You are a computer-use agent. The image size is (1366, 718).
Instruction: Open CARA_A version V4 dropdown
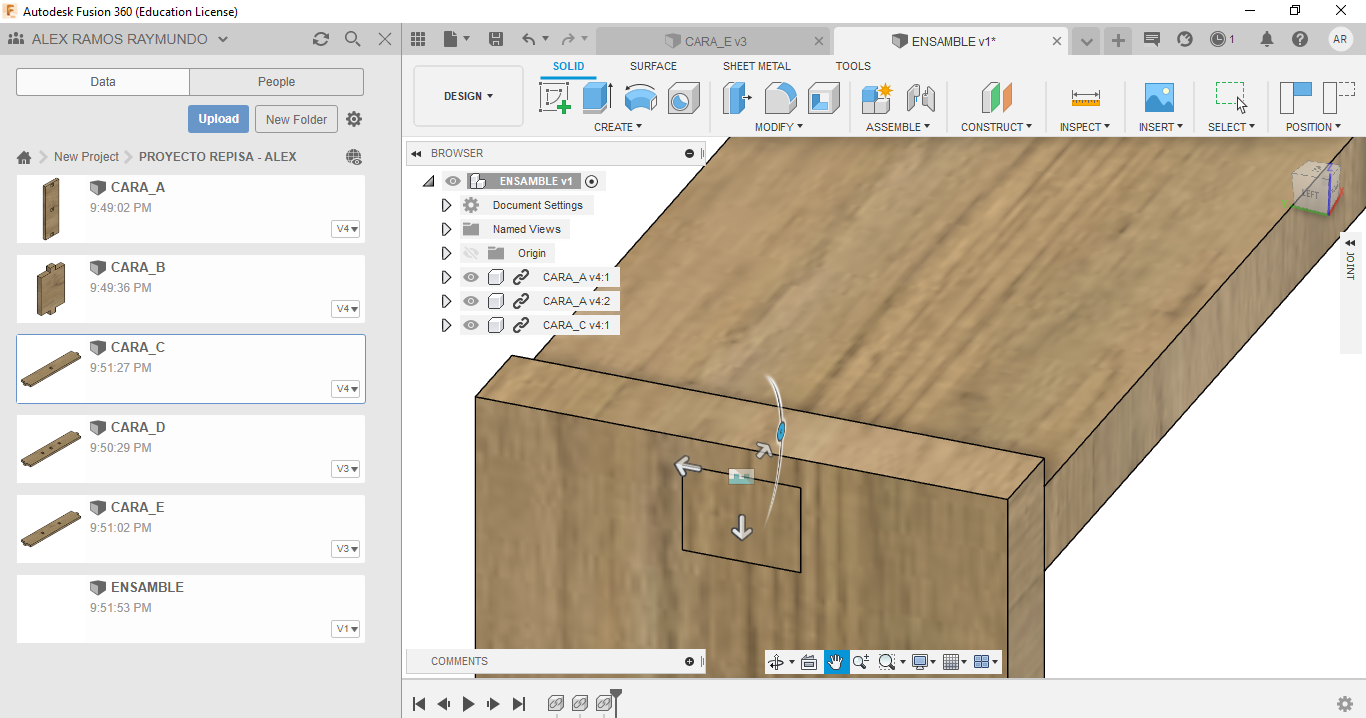(346, 229)
